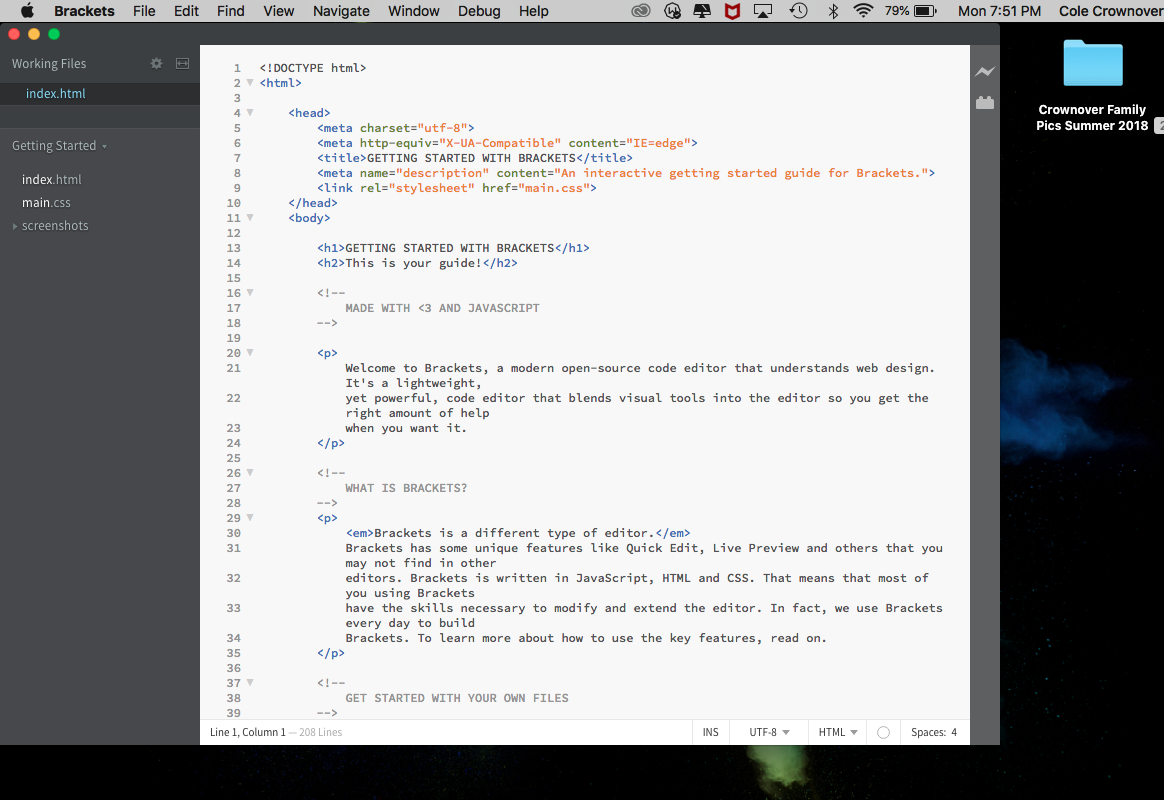Open the Navigate menu
This screenshot has height=800, width=1164.
(x=341, y=11)
